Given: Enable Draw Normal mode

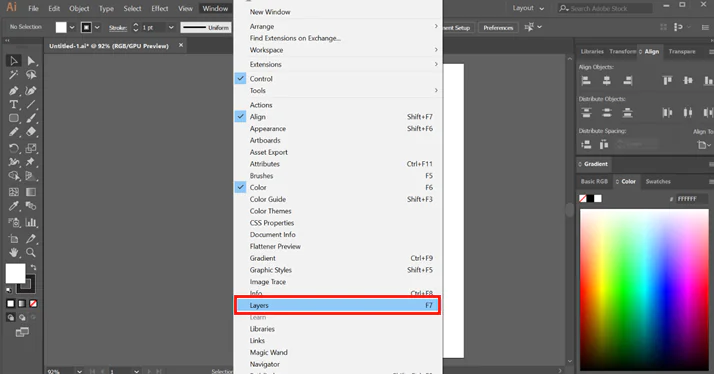Looking at the screenshot, I should [x=10, y=318].
